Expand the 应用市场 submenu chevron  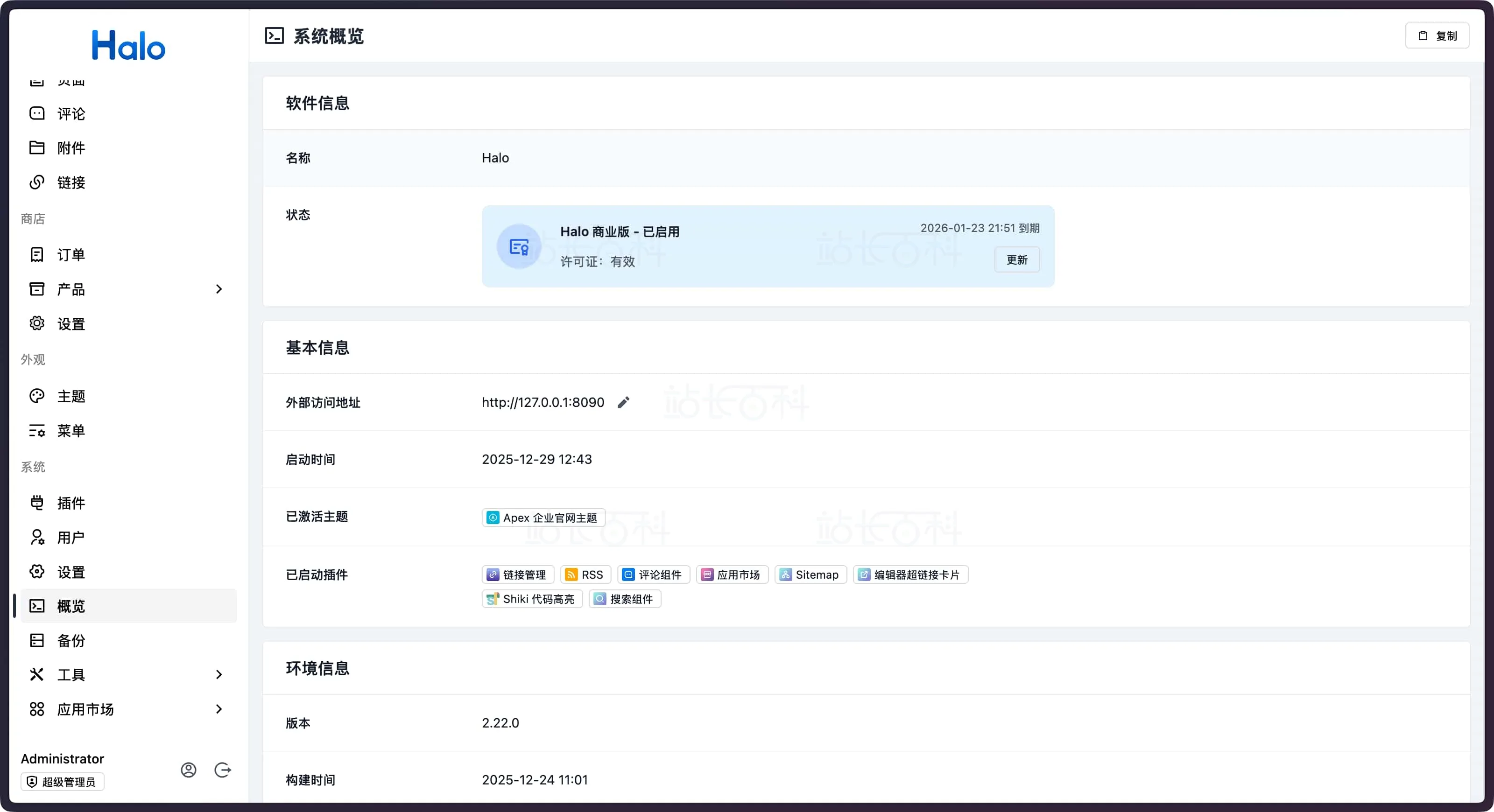tap(218, 709)
